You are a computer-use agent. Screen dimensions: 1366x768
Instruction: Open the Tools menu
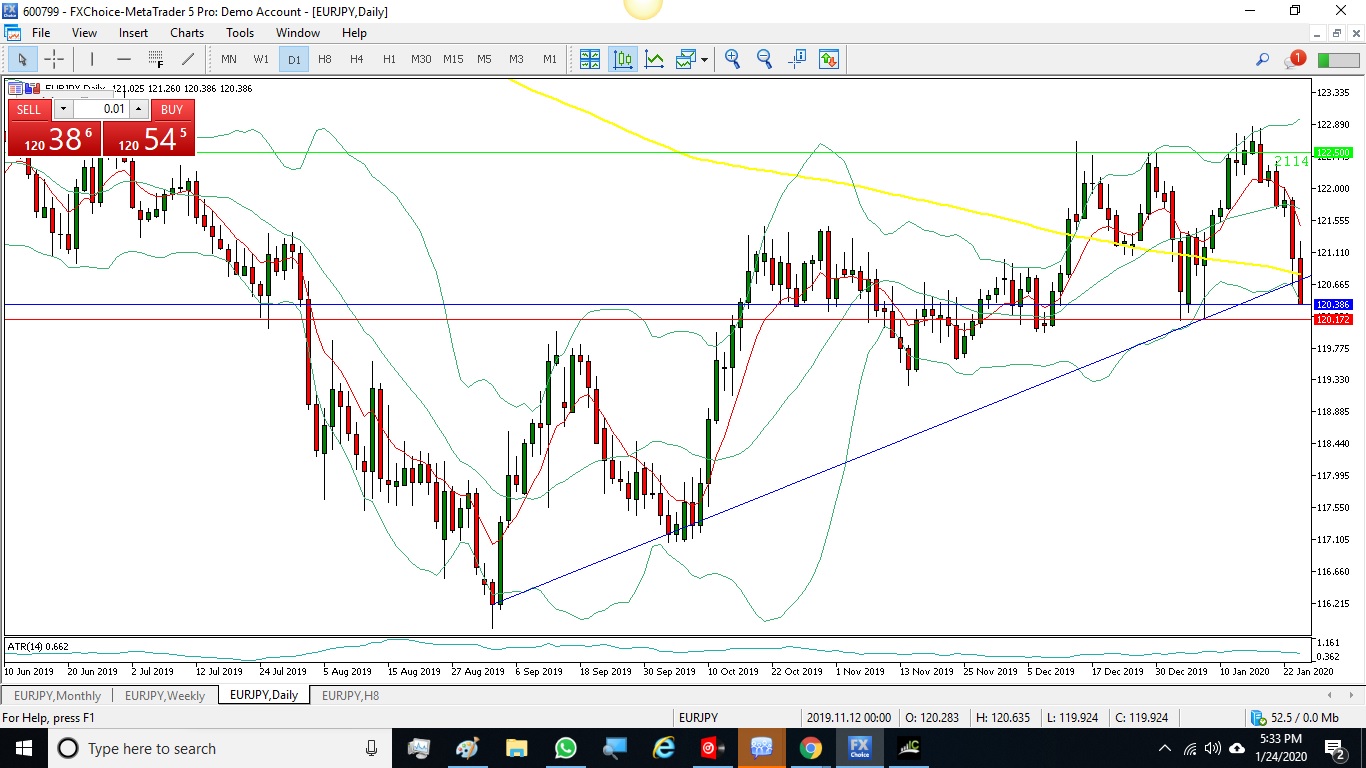point(240,33)
